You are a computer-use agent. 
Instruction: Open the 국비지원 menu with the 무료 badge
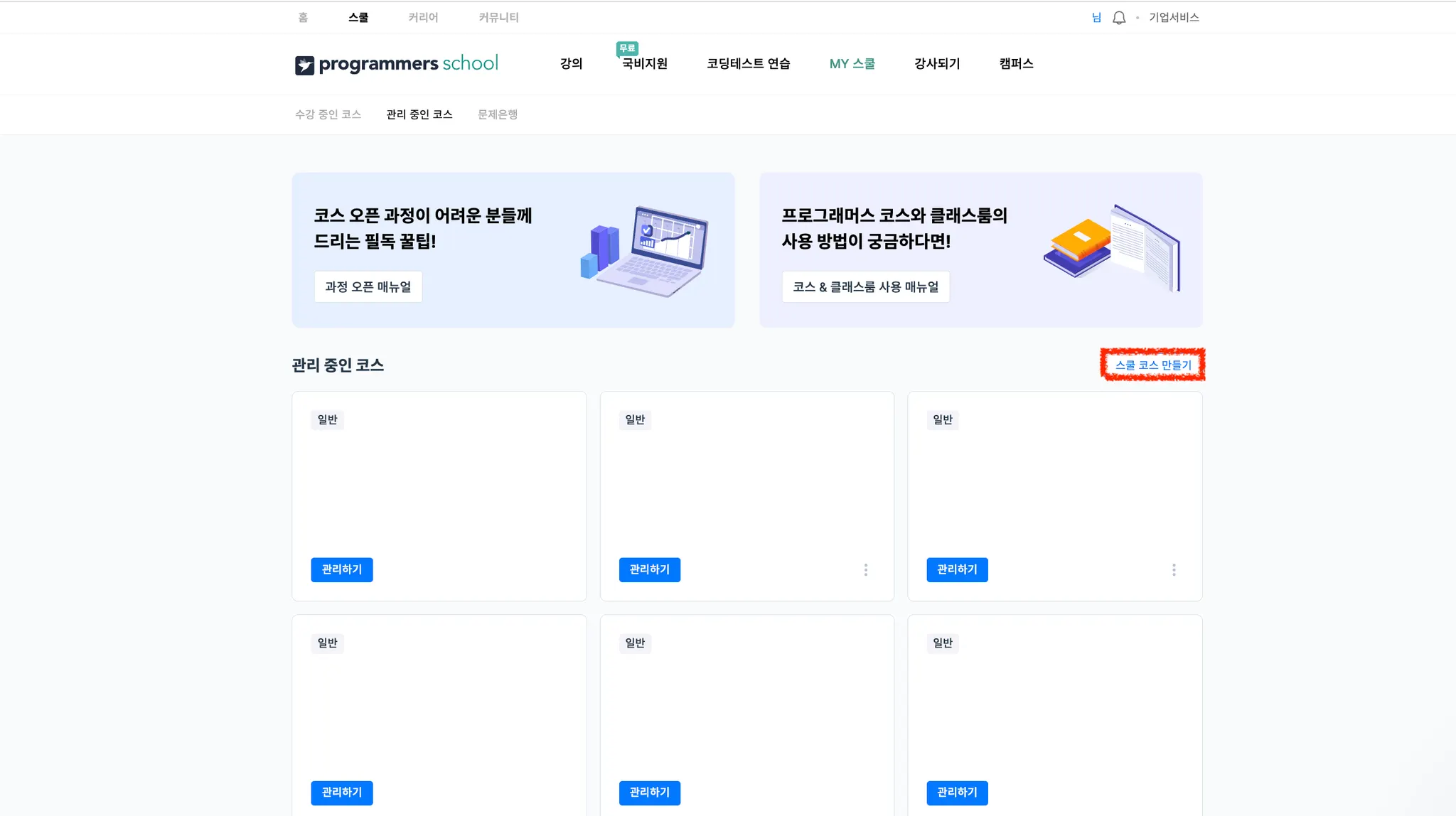tap(644, 64)
